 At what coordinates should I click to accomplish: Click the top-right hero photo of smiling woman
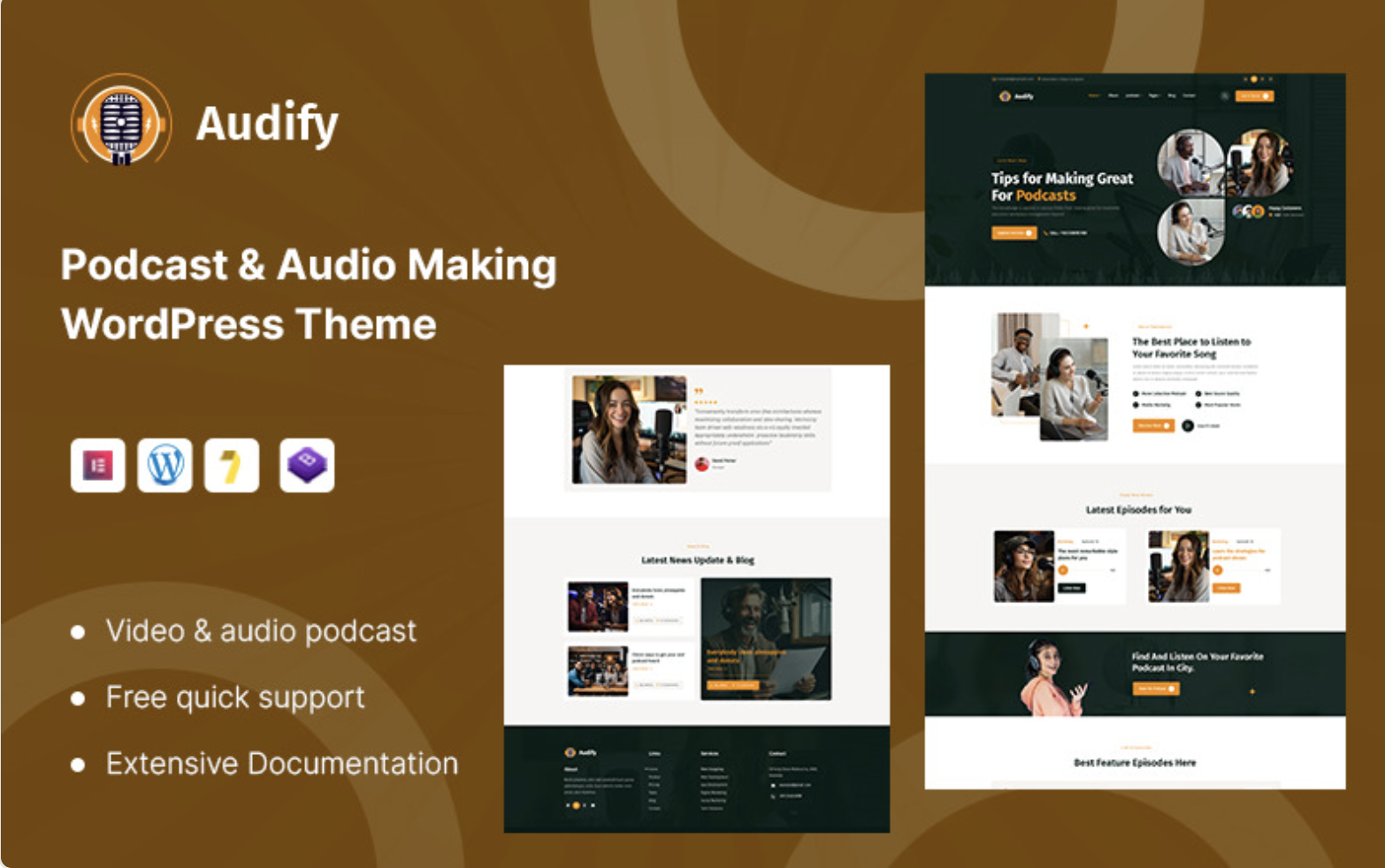pyautogui.click(x=1259, y=162)
